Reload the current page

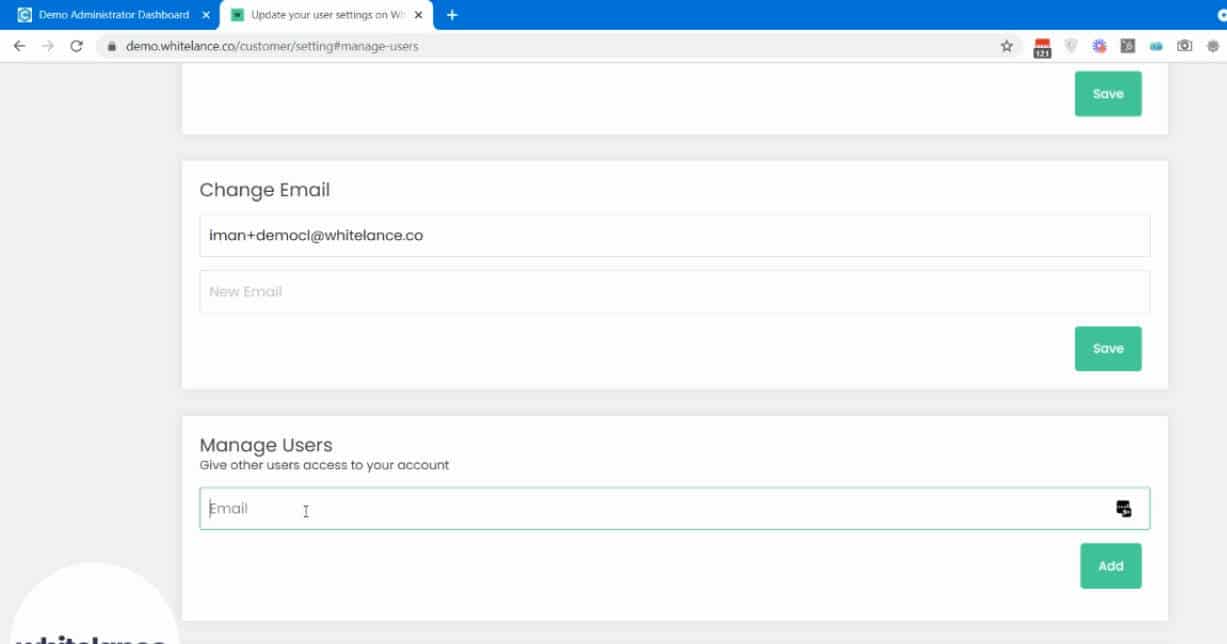pyautogui.click(x=76, y=46)
